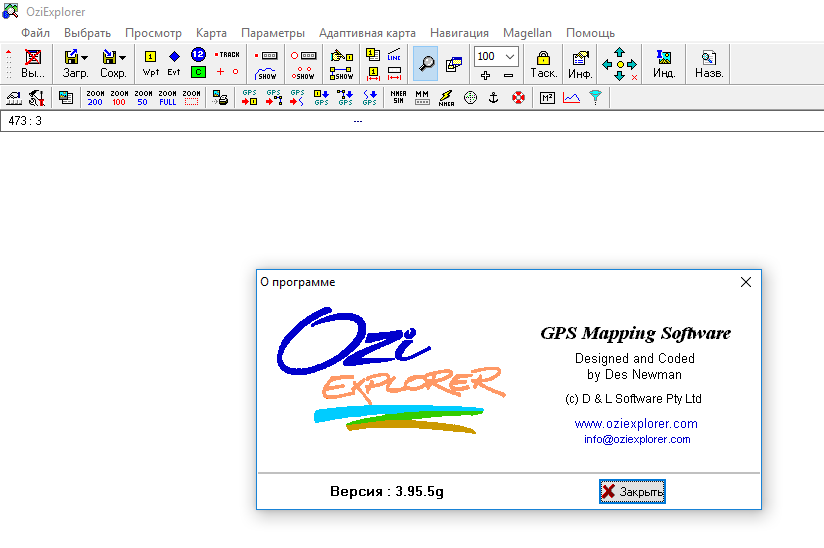The image size is (824, 548).
Task: Click the ZOOM FULL toolbar button
Action: tap(167, 97)
